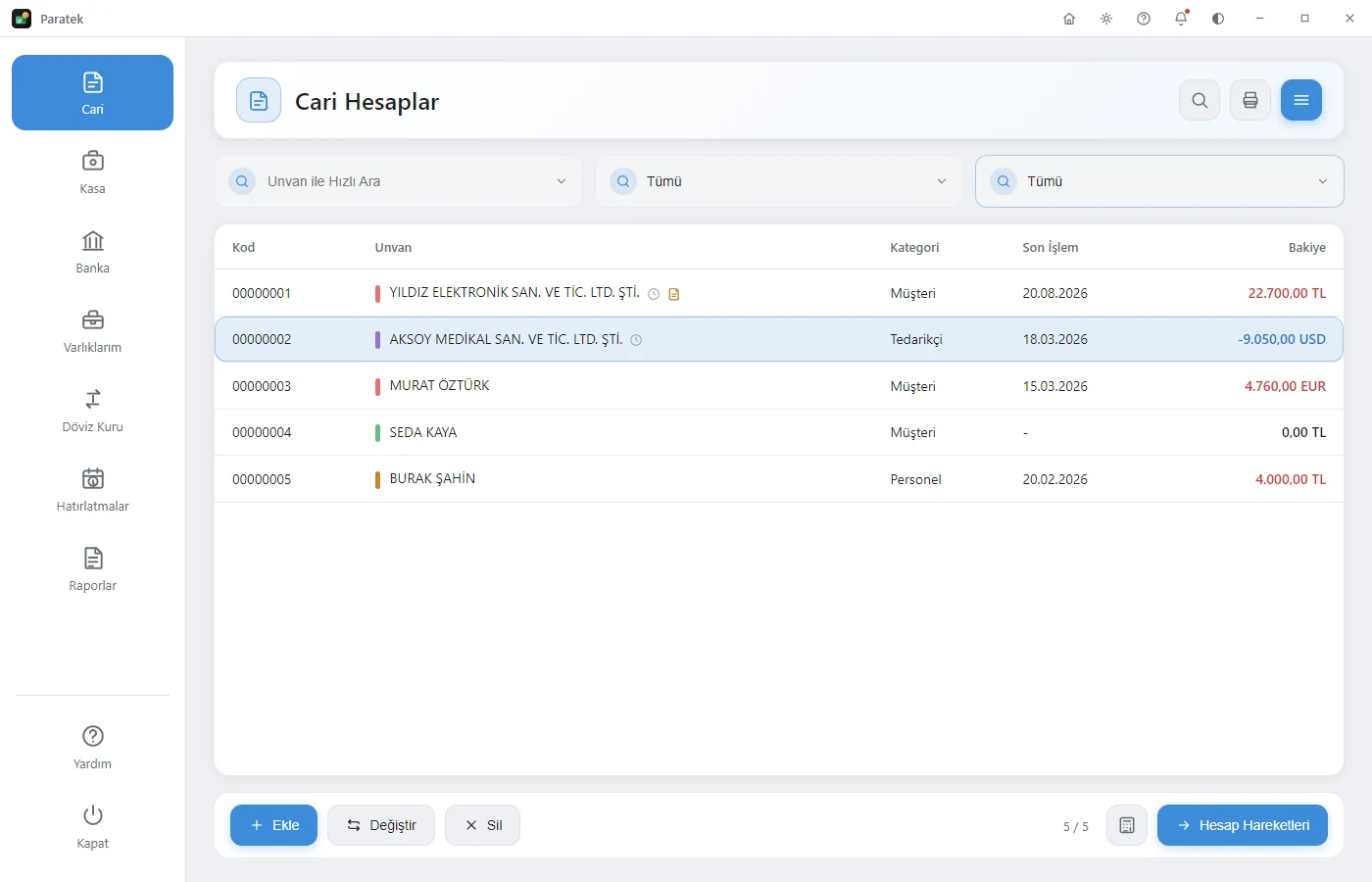Open the Raporlar section
1372x882 pixels.
click(x=92, y=569)
